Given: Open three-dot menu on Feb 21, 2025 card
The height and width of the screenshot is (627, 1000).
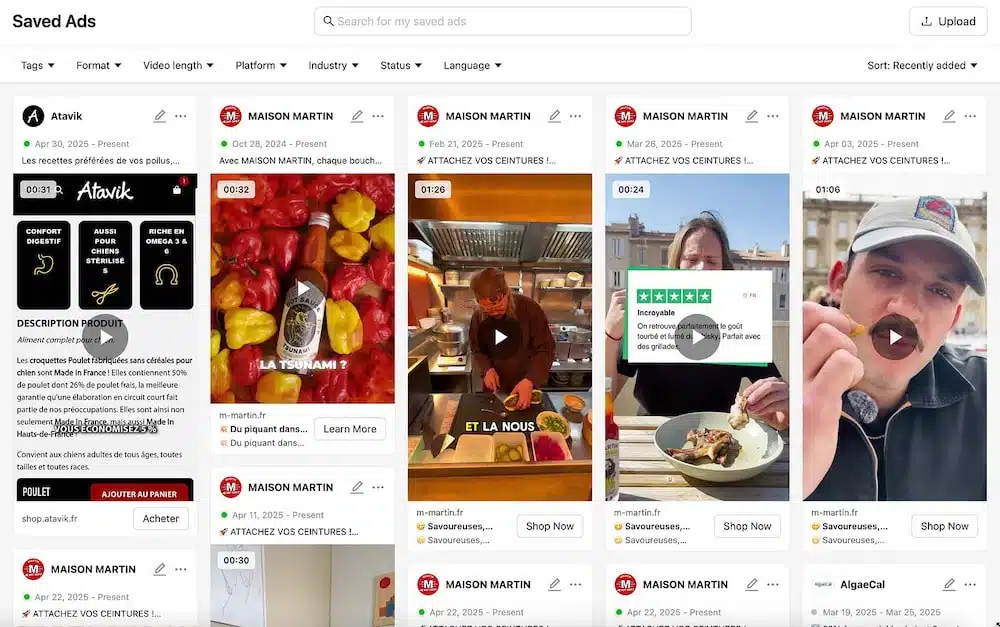Looking at the screenshot, I should (576, 116).
